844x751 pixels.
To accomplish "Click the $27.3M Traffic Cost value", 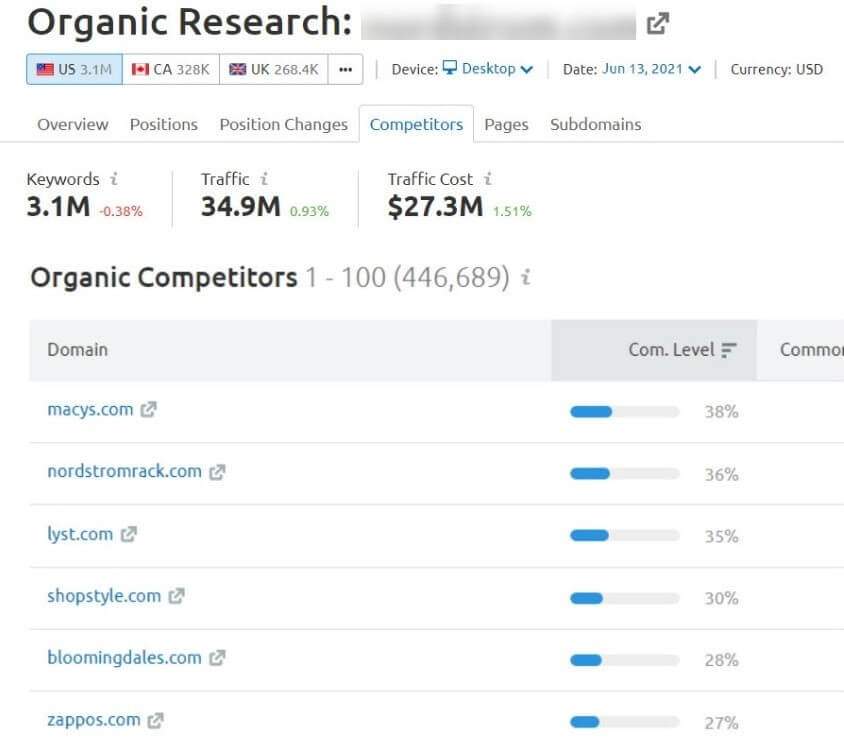I will (435, 207).
